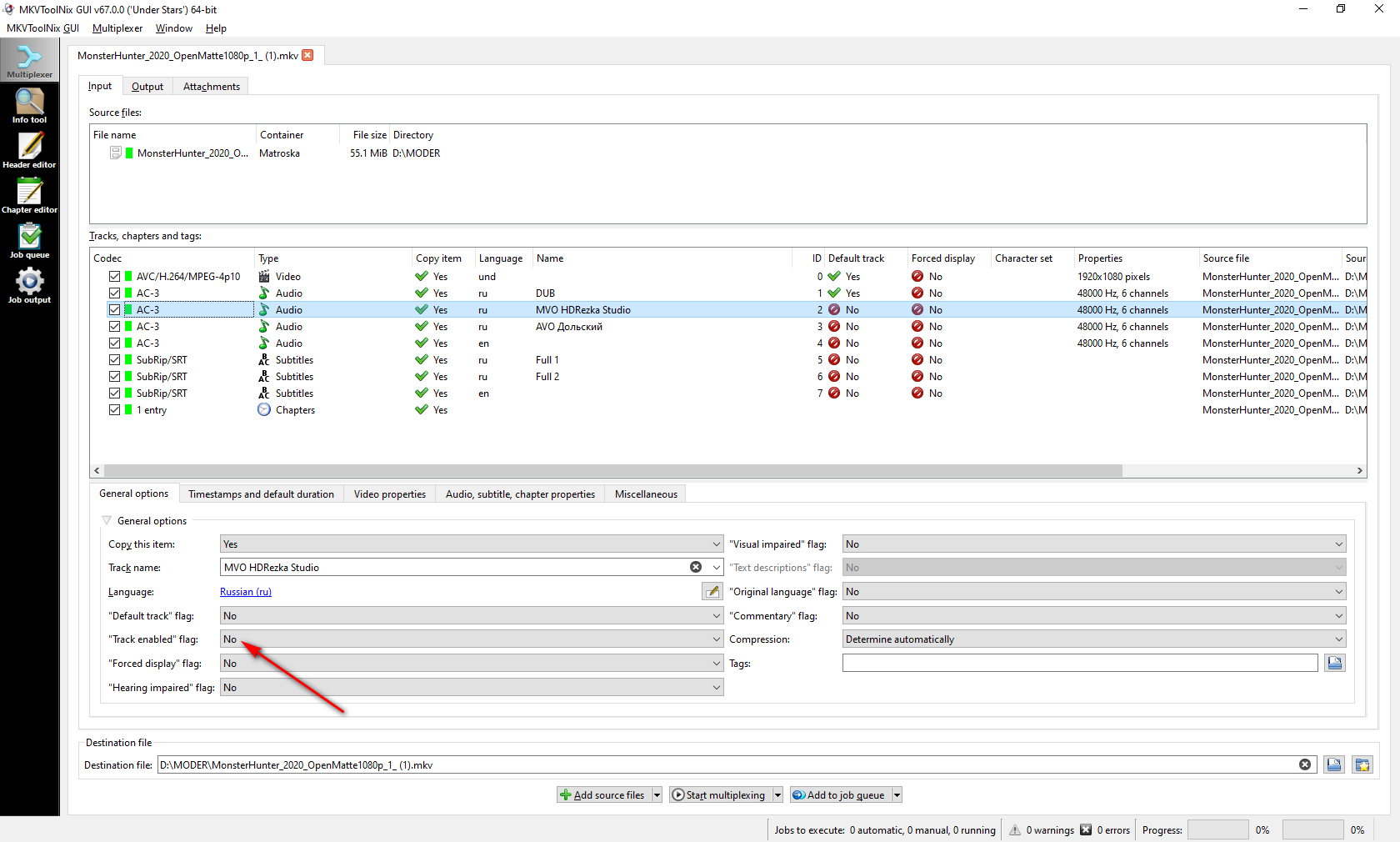This screenshot has width=1400, height=842.
Task: Click the warnings triangle icon in status bar
Action: pyautogui.click(x=1015, y=829)
